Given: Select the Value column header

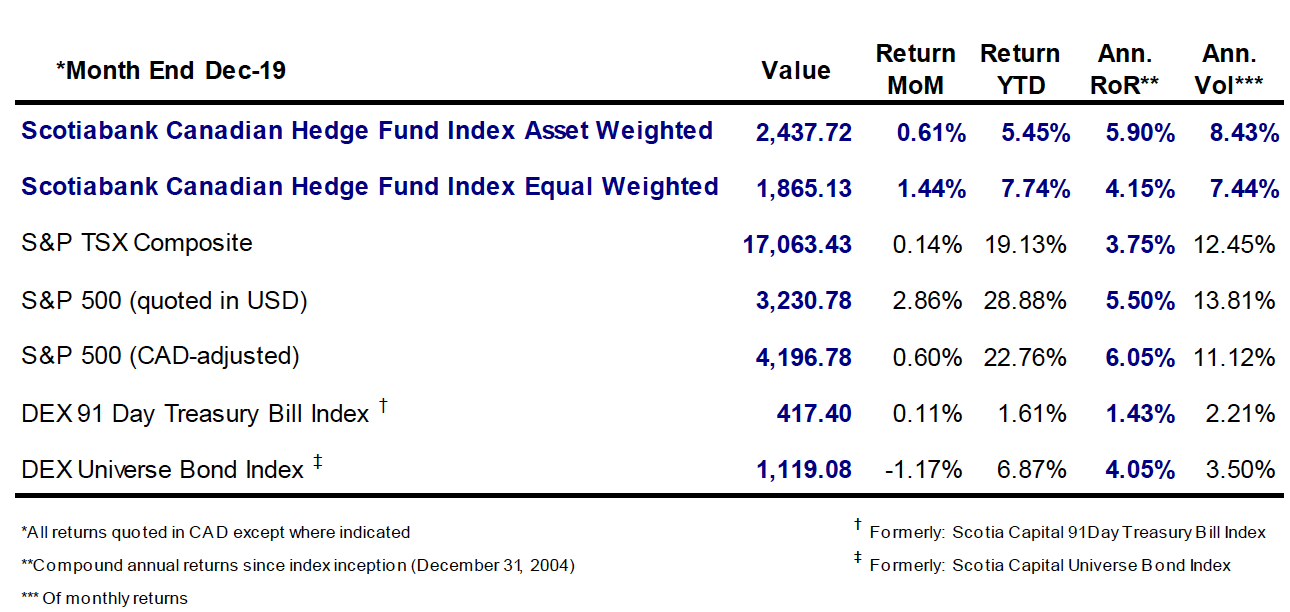Looking at the screenshot, I should (x=796, y=70).
